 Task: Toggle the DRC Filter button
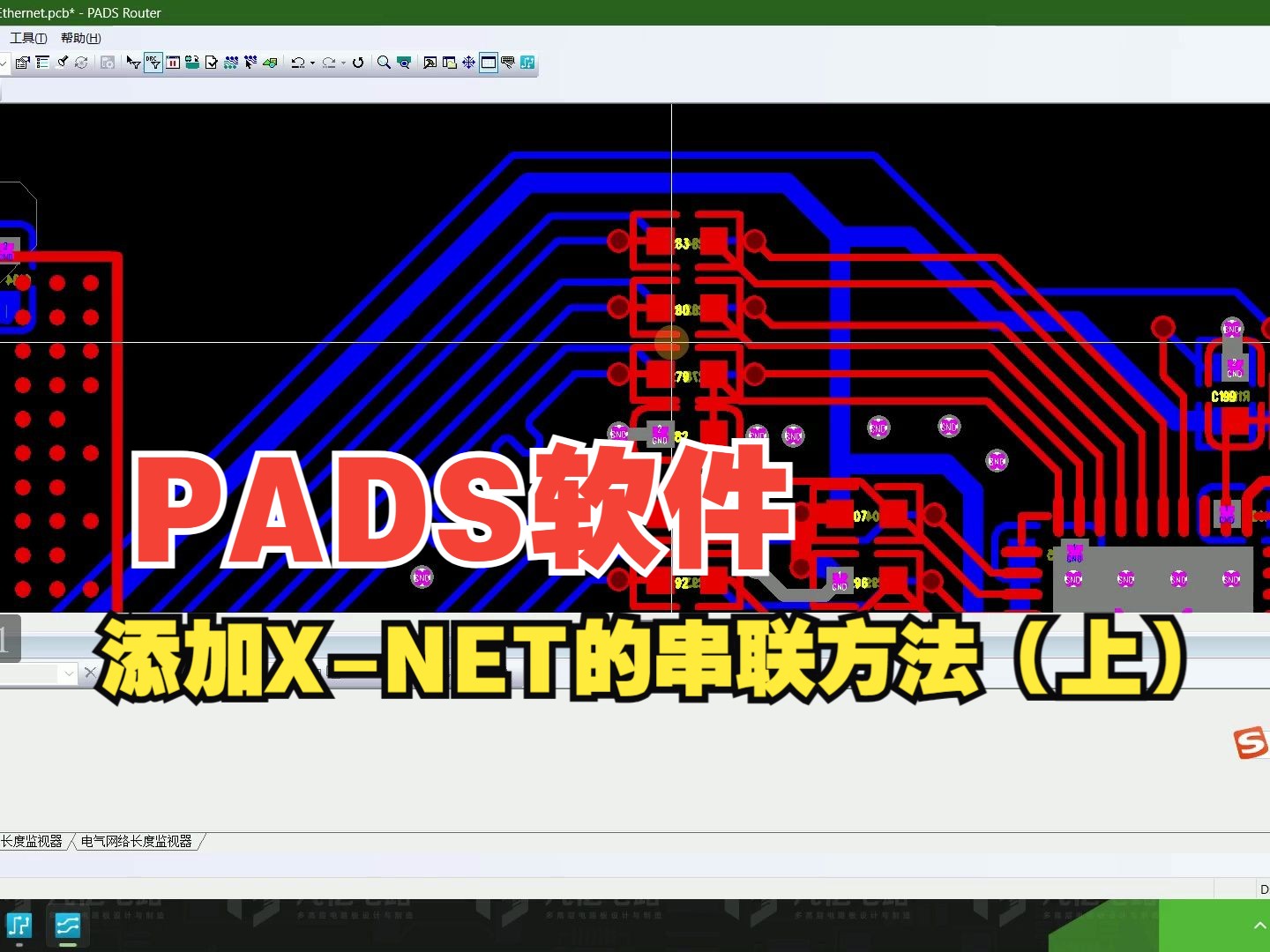153,63
